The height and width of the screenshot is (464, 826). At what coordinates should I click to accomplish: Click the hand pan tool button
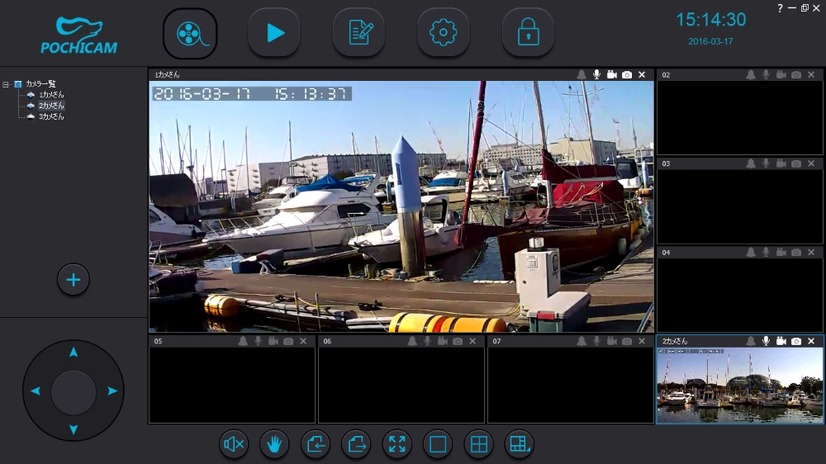(274, 444)
